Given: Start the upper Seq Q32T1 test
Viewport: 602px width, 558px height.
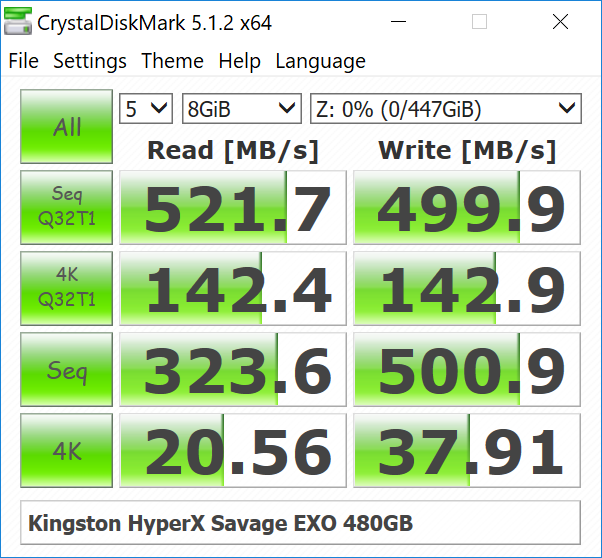Looking at the screenshot, I should pos(66,207).
